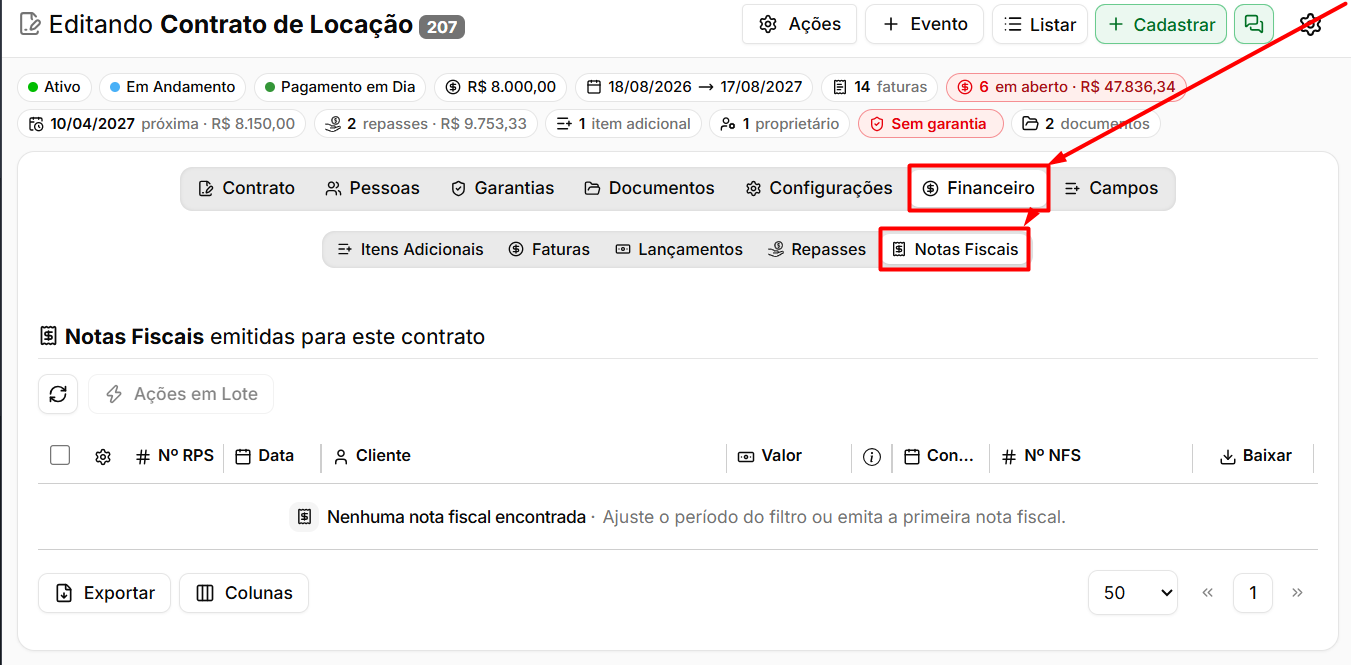Select the Configurações tab
The width and height of the screenshot is (1351, 665).
[818, 188]
